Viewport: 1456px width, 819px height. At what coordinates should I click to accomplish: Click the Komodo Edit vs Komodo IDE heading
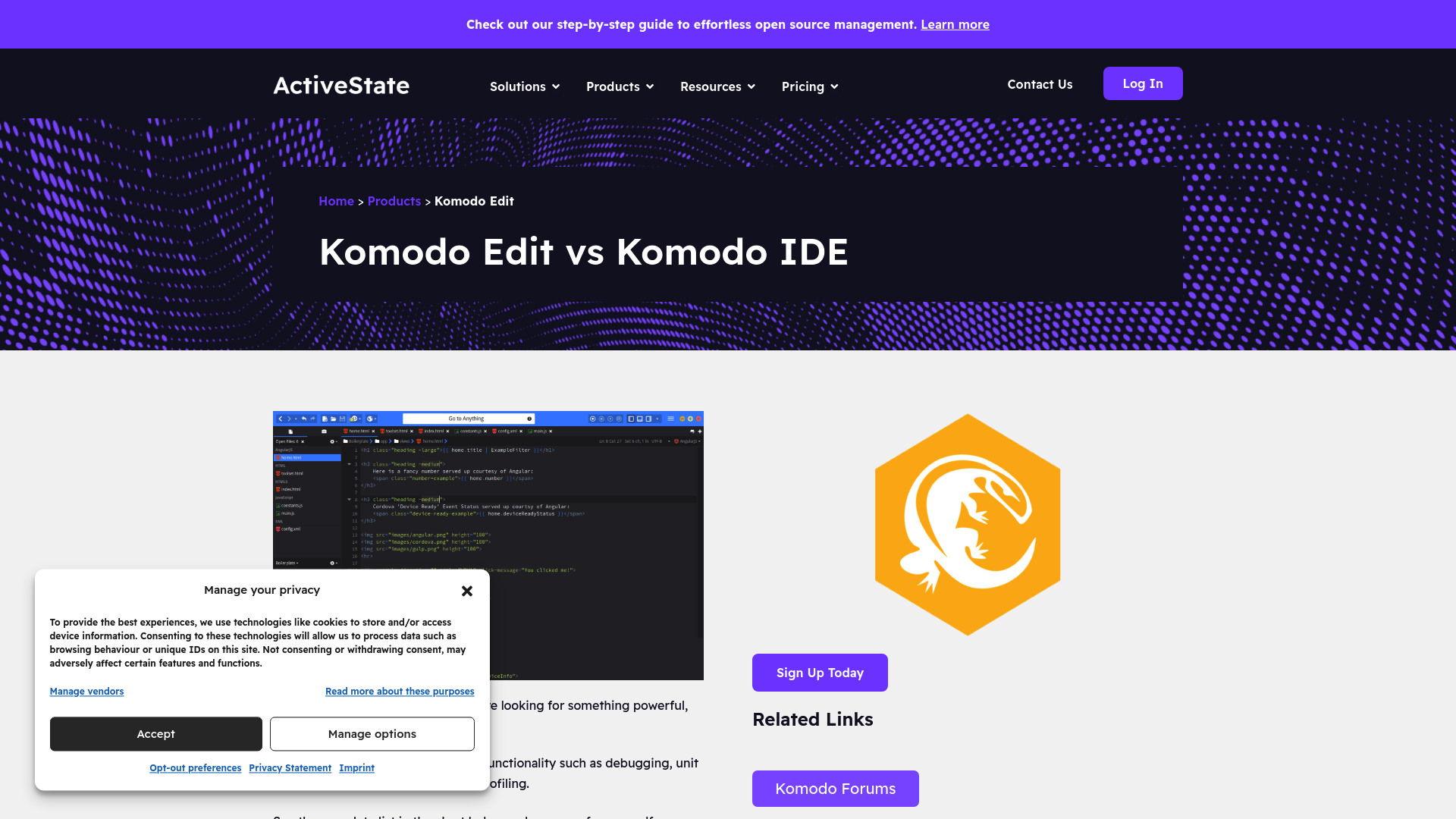pyautogui.click(x=583, y=252)
